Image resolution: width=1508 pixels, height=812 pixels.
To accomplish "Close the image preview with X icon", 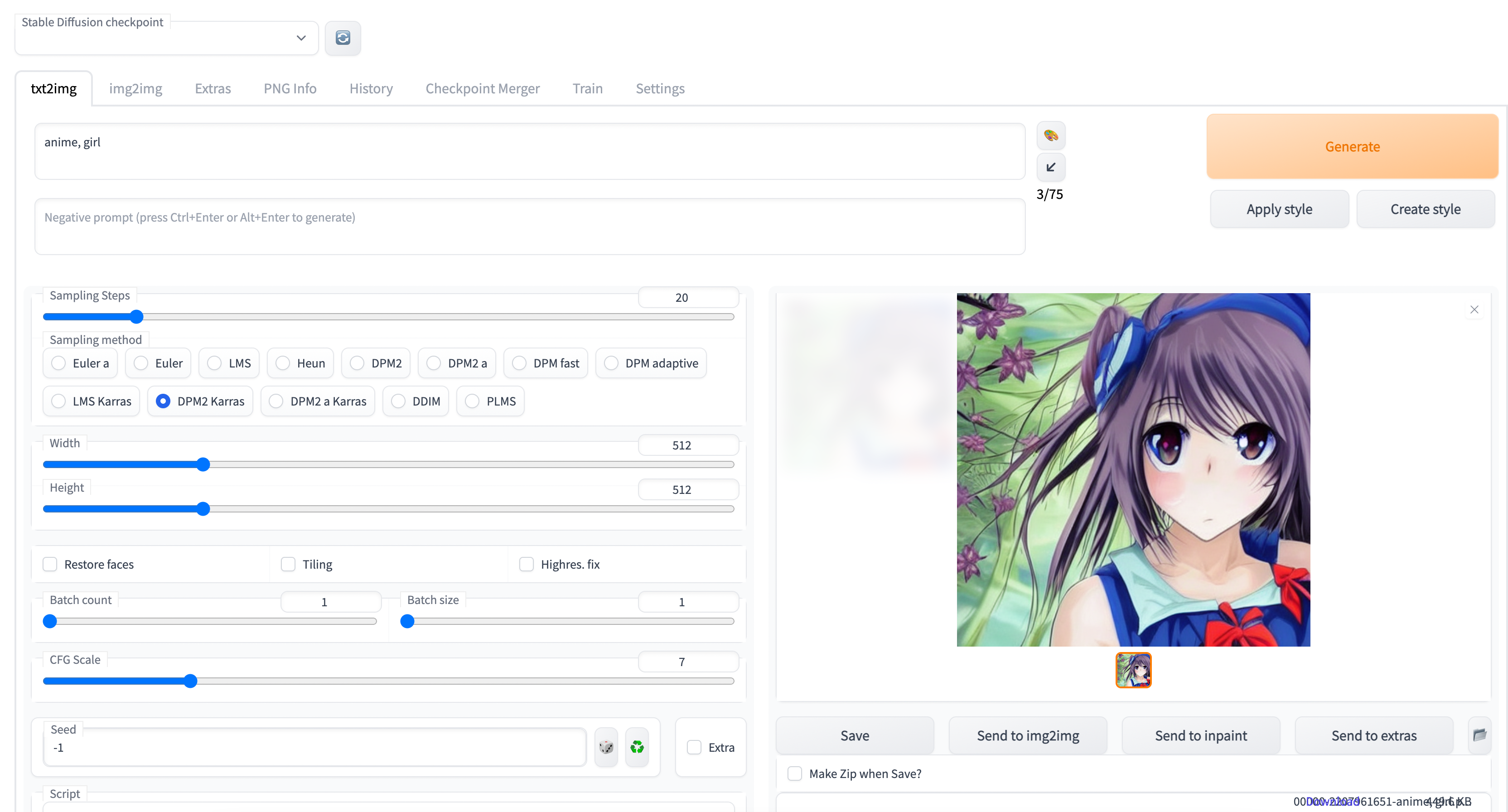I will tap(1474, 309).
